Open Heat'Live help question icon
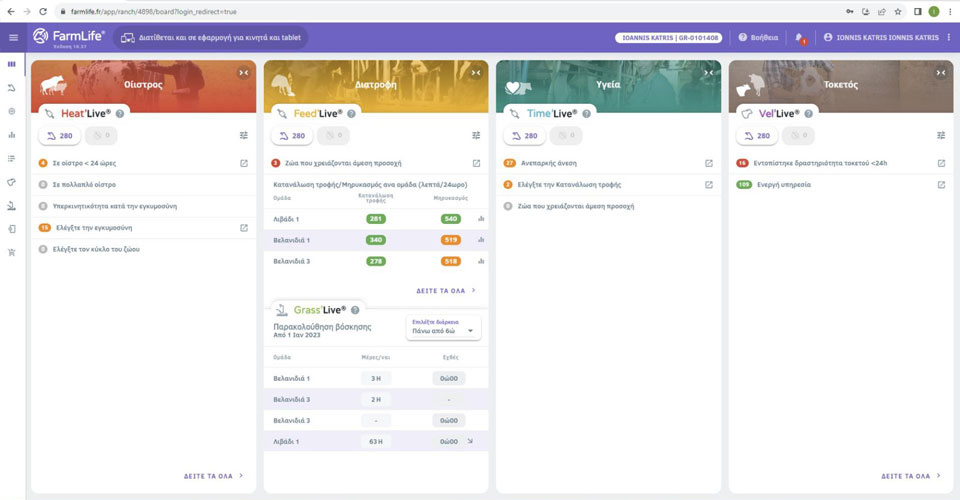The height and width of the screenshot is (500, 960). pyautogui.click(x=120, y=113)
